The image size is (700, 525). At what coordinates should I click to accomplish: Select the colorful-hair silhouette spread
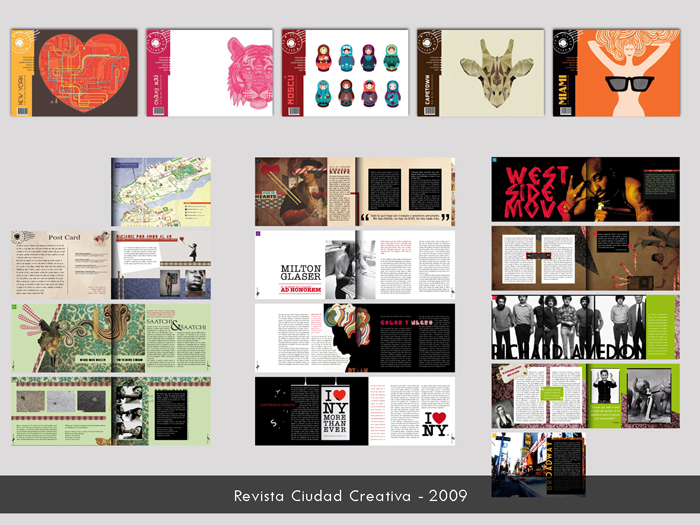(354, 338)
